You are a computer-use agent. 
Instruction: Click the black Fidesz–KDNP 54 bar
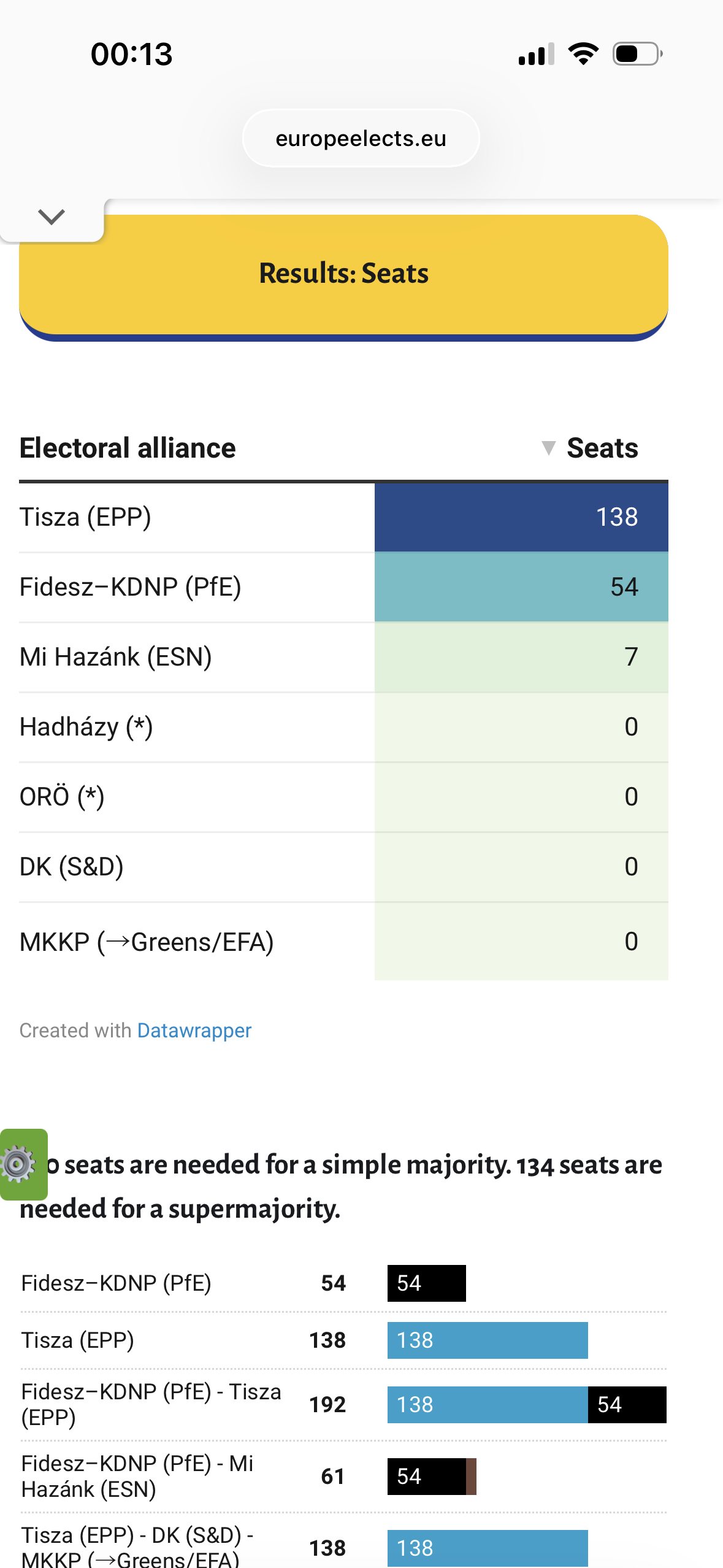[426, 1283]
